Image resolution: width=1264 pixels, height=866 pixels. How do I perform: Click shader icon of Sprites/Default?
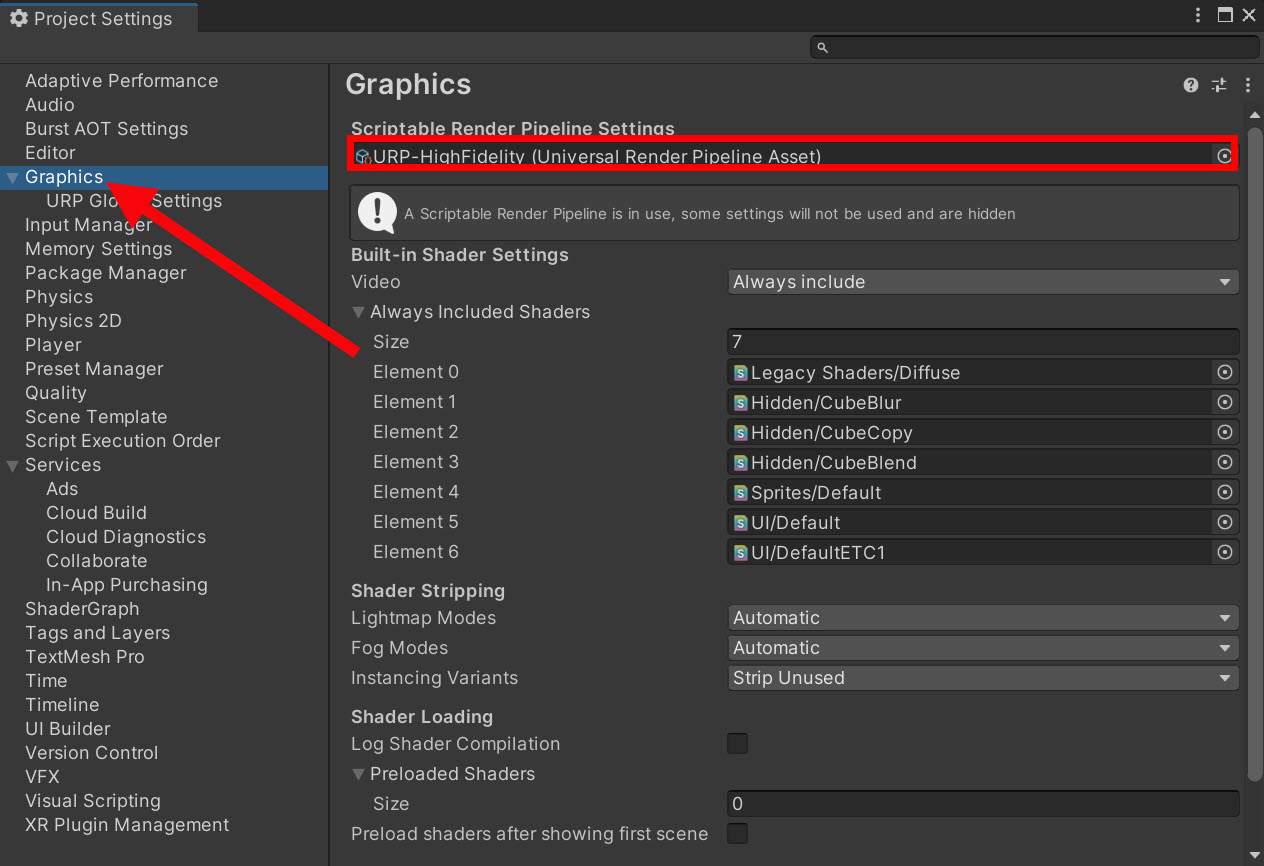[x=741, y=492]
